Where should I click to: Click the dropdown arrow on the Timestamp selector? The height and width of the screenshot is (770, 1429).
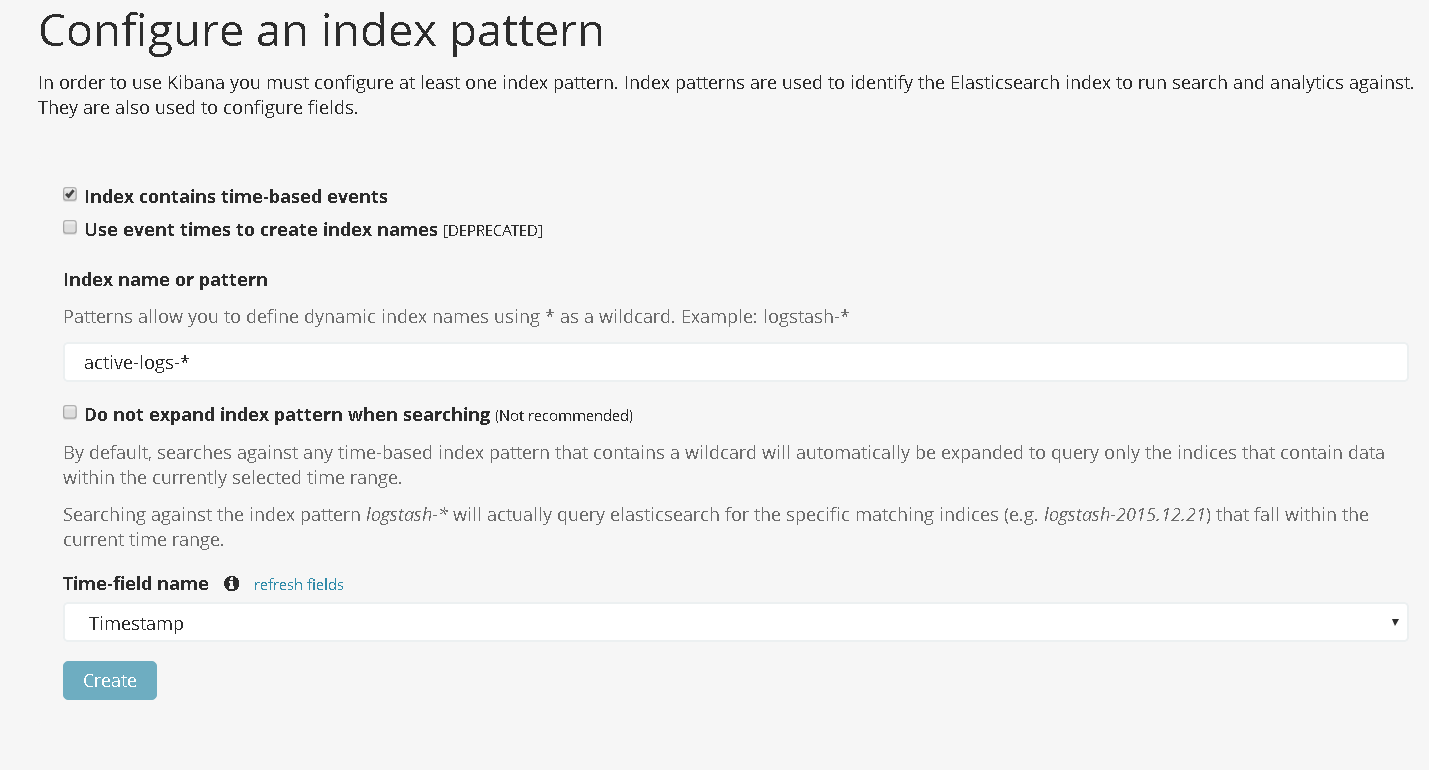(x=1395, y=621)
